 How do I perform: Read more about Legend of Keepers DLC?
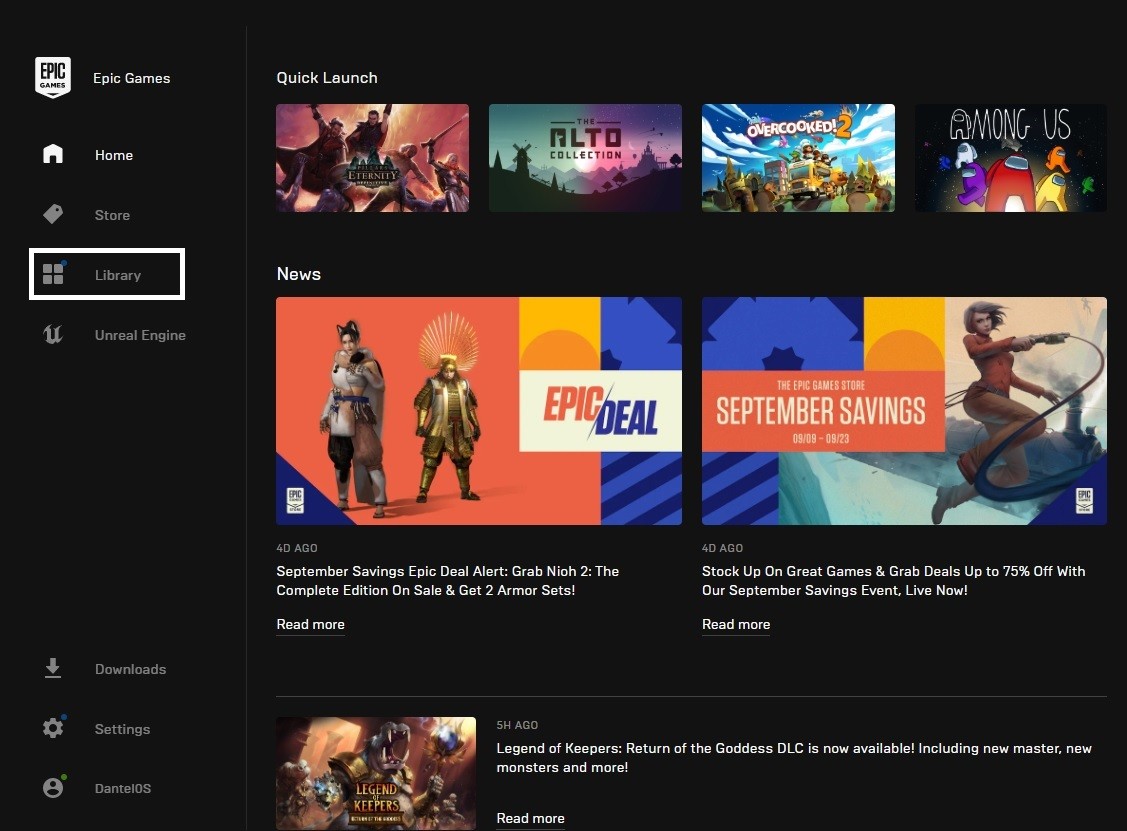point(530,818)
